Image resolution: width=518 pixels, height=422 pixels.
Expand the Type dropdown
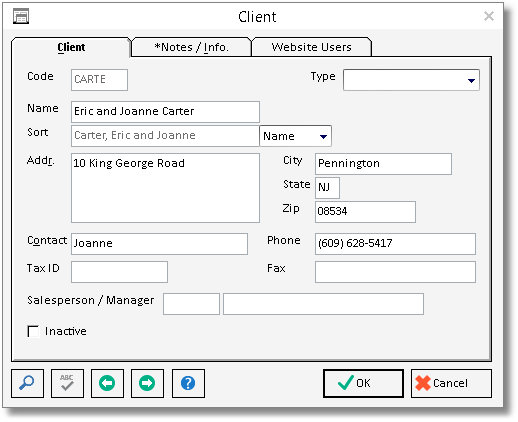pyautogui.click(x=471, y=80)
